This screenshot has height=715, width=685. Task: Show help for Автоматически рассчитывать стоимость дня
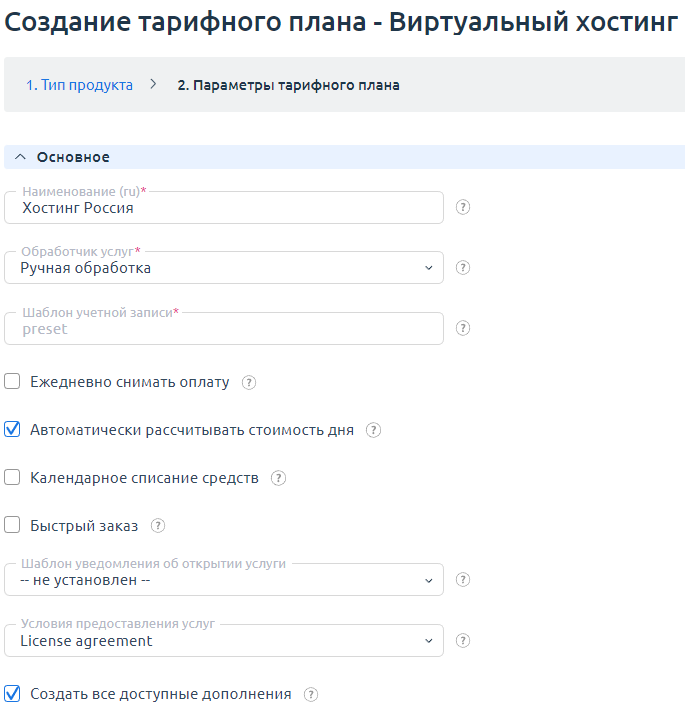373,430
